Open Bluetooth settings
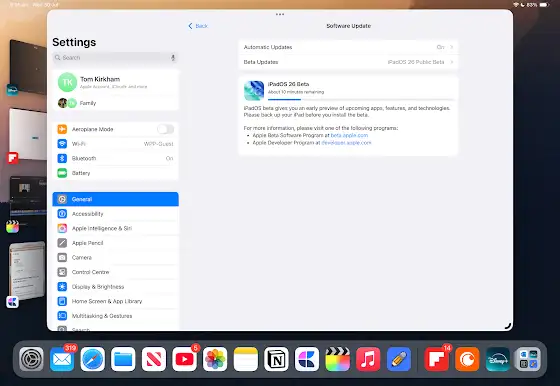Viewport: 560px width, 386px height. [115, 158]
